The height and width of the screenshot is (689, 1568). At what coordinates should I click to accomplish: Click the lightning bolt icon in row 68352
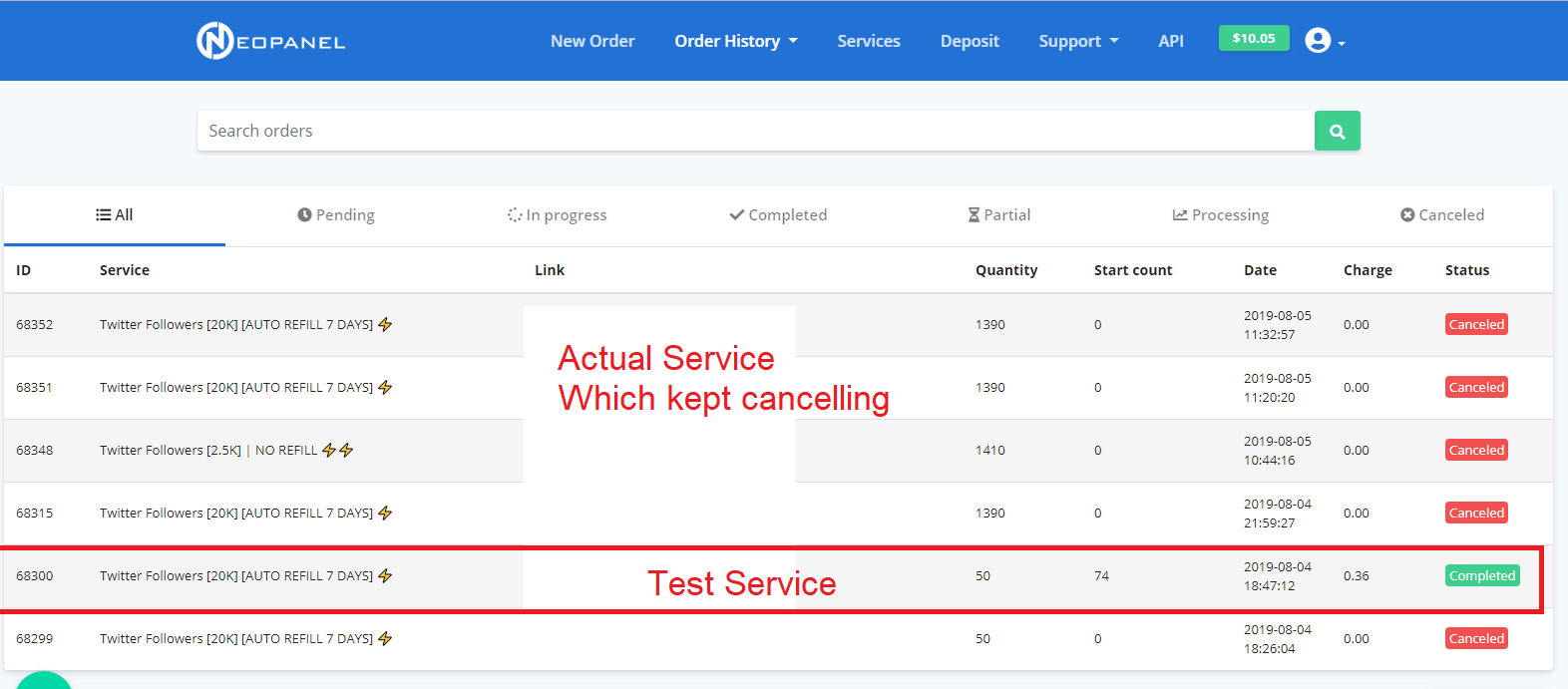click(385, 325)
